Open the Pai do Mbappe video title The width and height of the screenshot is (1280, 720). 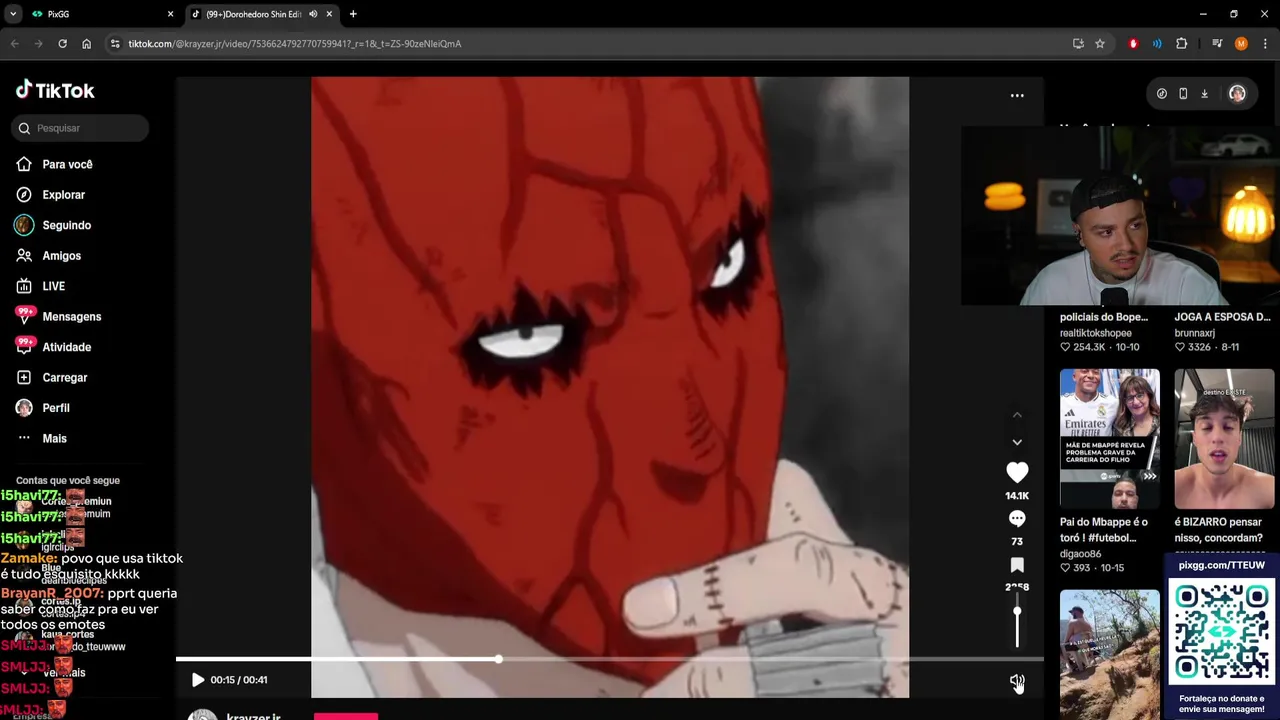[x=1104, y=530]
